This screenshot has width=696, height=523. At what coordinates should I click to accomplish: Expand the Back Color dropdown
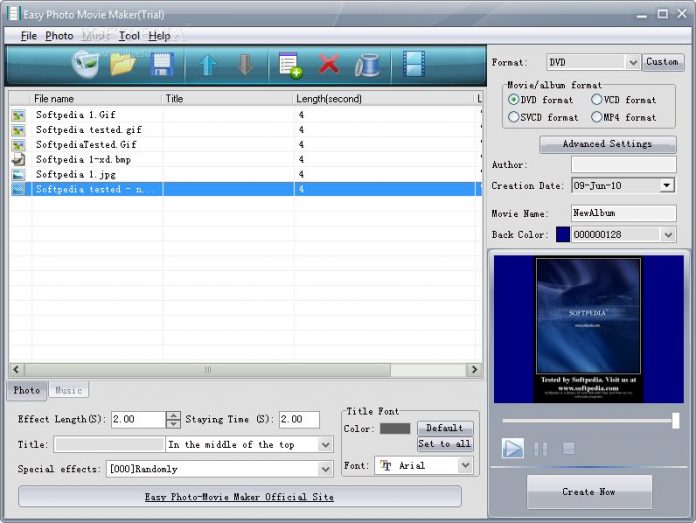[668, 235]
